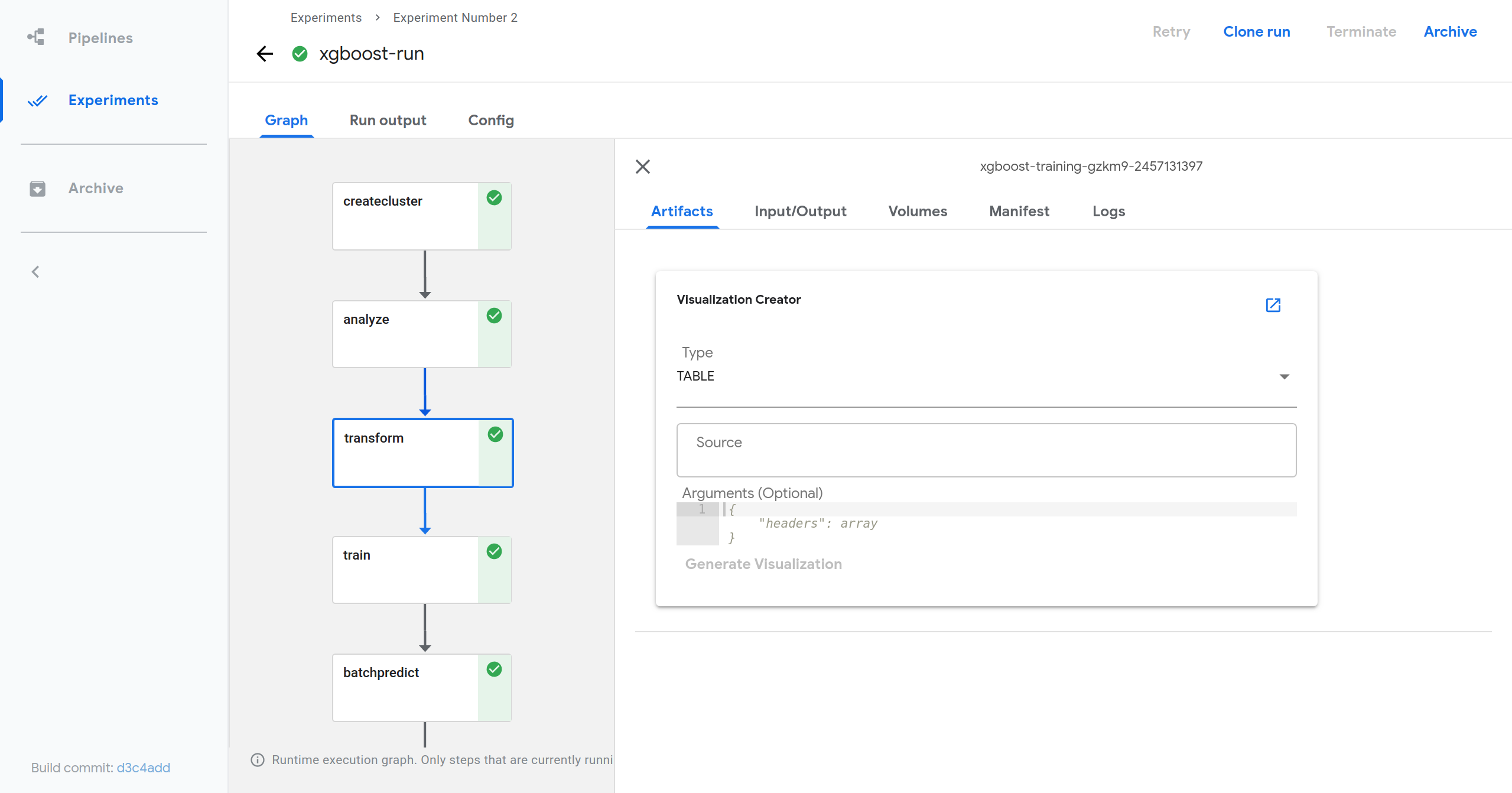Click the close X icon on the side panel
The image size is (1512, 793).
click(643, 167)
